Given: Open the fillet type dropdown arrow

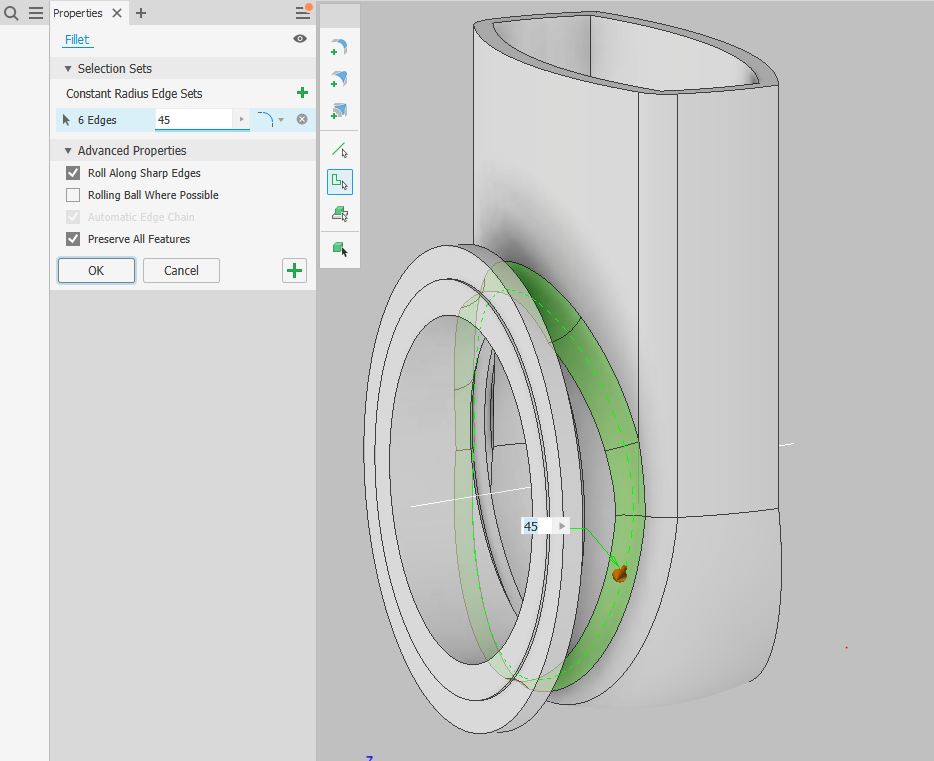Looking at the screenshot, I should 283,118.
